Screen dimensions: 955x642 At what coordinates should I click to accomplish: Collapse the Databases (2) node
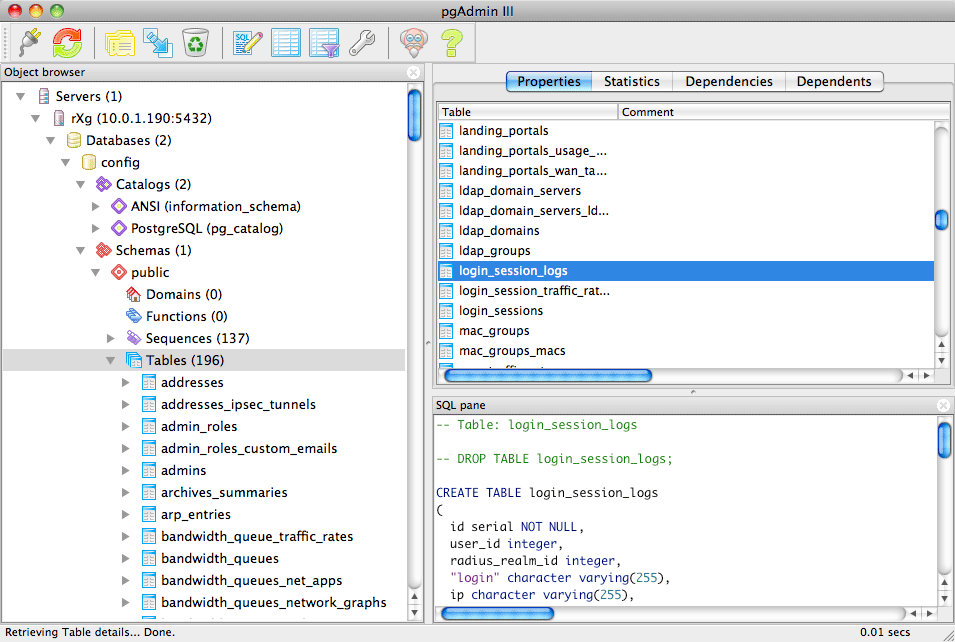click(51, 140)
